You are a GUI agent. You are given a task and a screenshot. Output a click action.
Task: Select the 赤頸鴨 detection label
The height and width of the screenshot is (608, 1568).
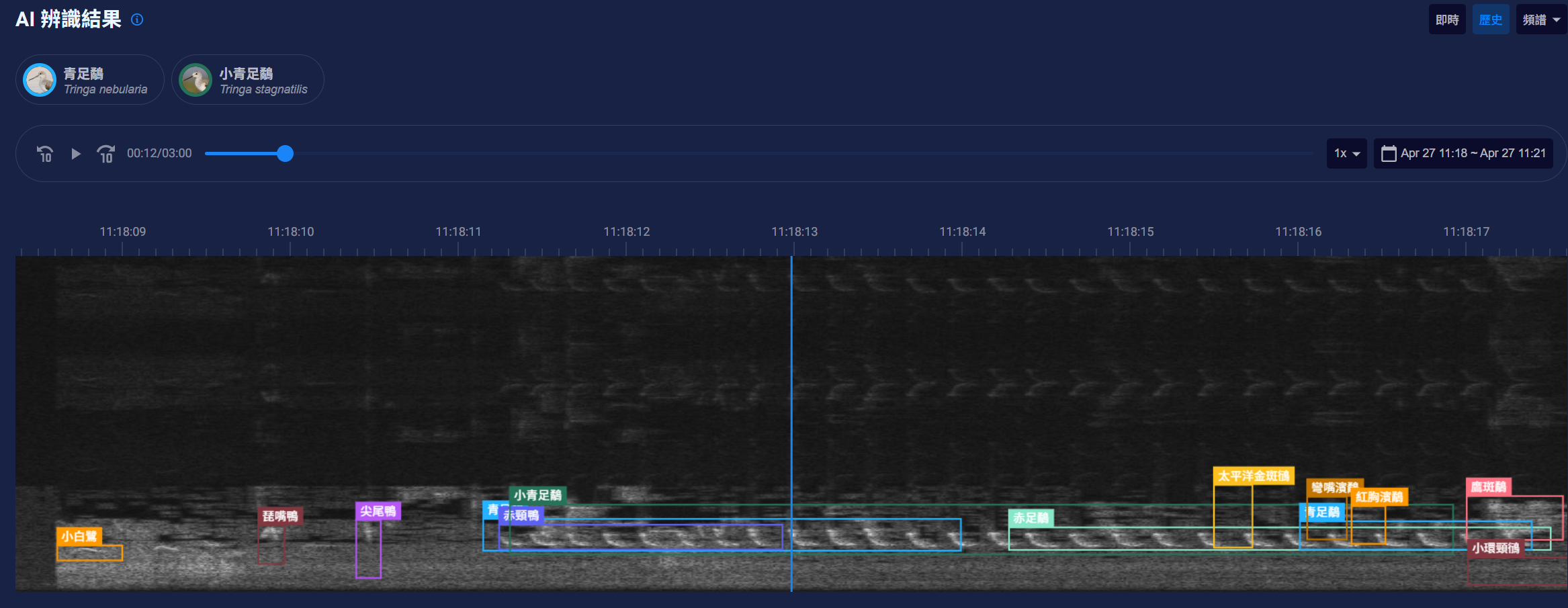tap(521, 515)
